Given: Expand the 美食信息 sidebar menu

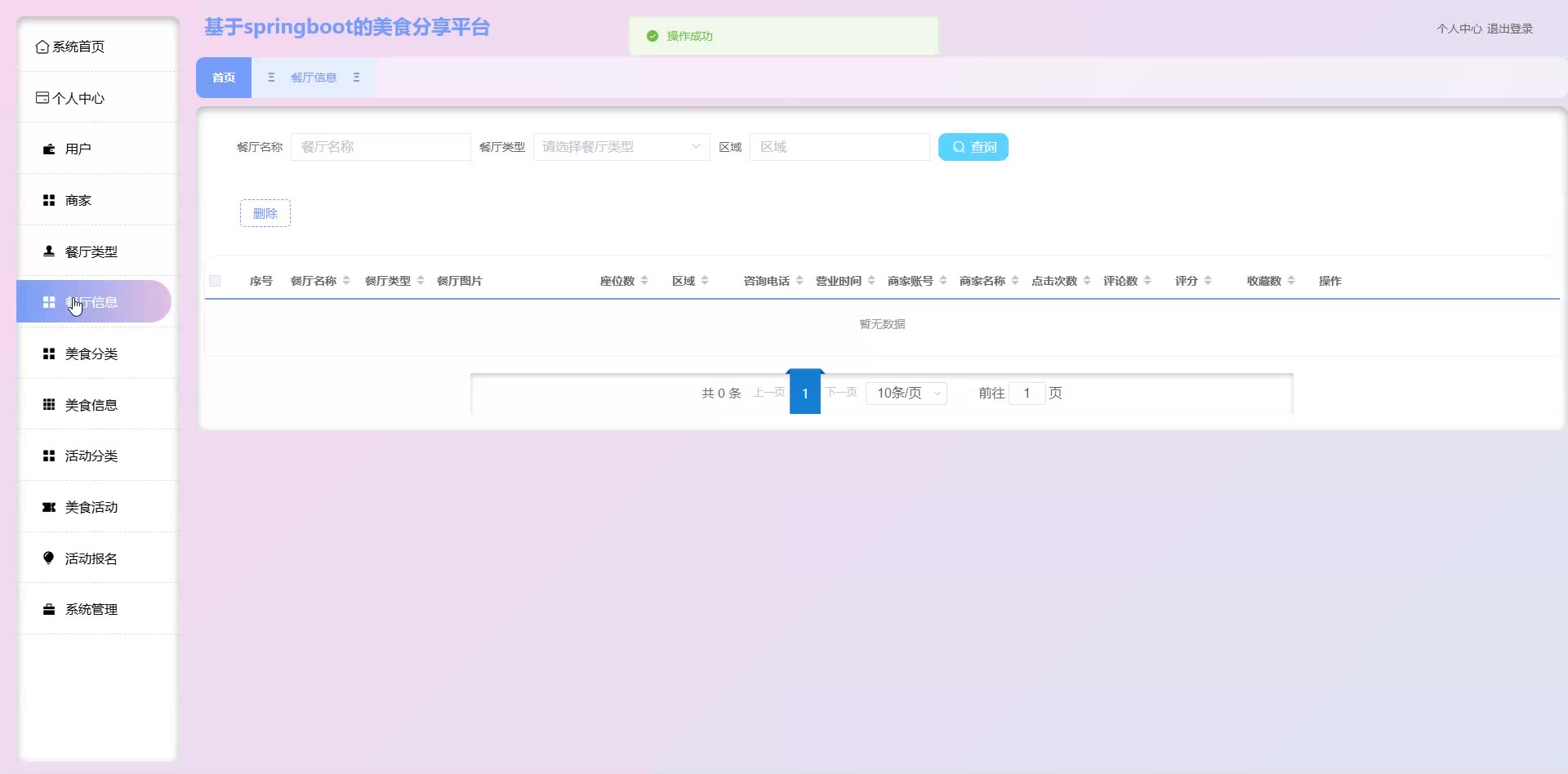Looking at the screenshot, I should tap(91, 405).
